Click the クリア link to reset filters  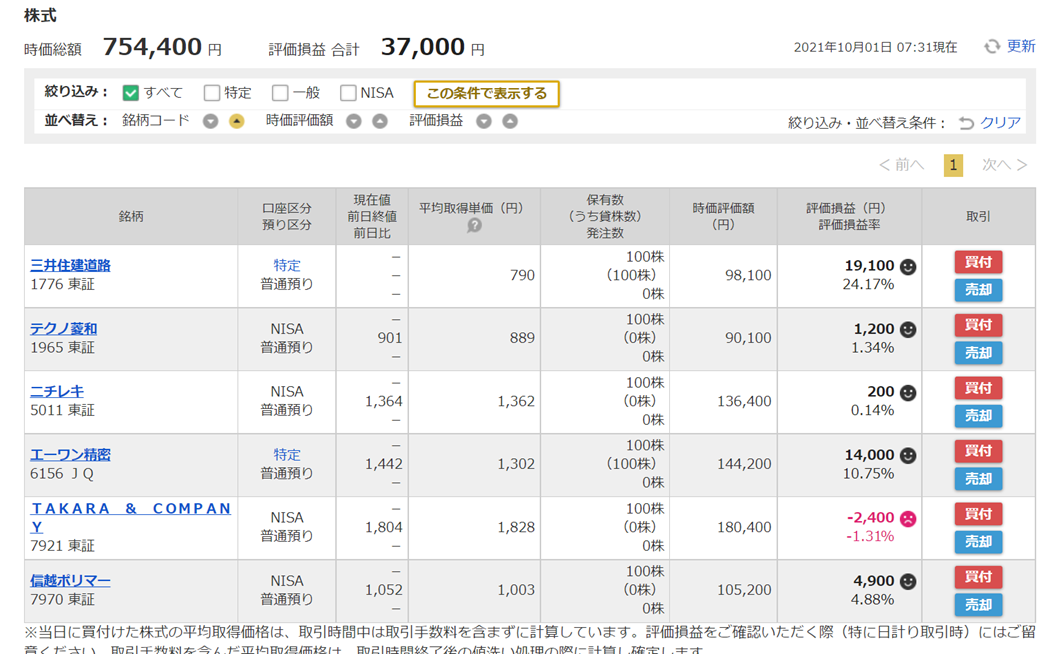pyautogui.click(x=1000, y=123)
